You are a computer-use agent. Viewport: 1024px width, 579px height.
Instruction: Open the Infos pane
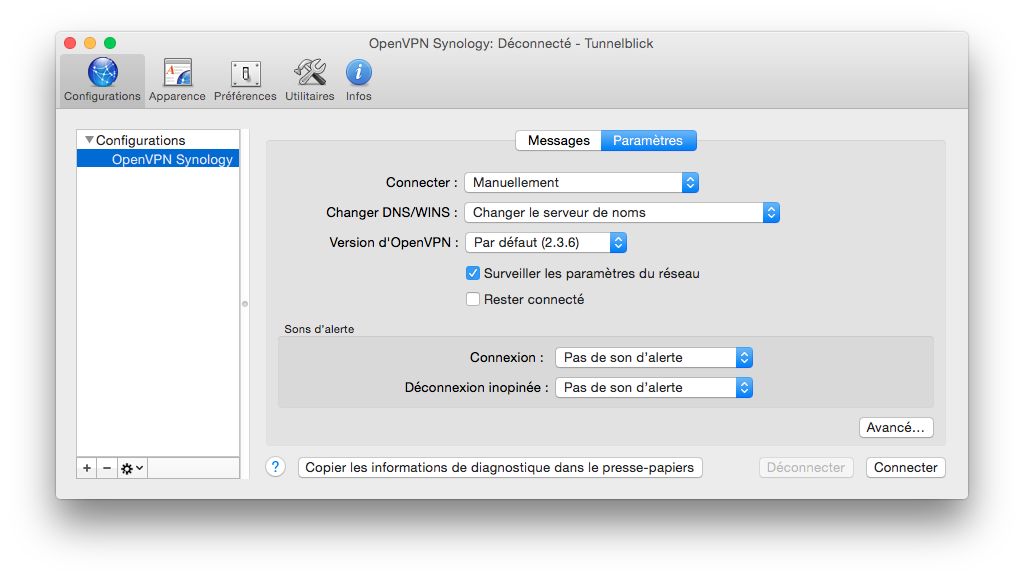[359, 80]
